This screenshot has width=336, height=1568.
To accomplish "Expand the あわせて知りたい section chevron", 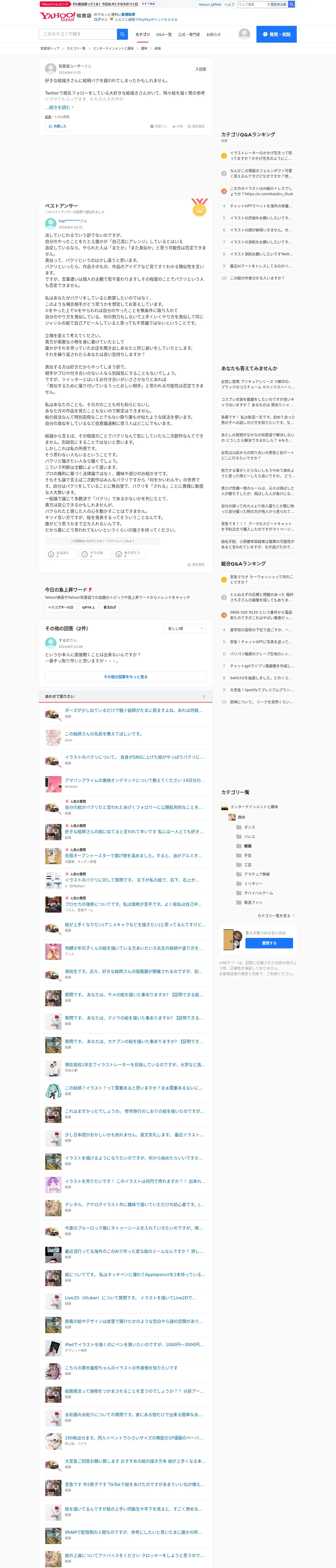I will point(204,696).
